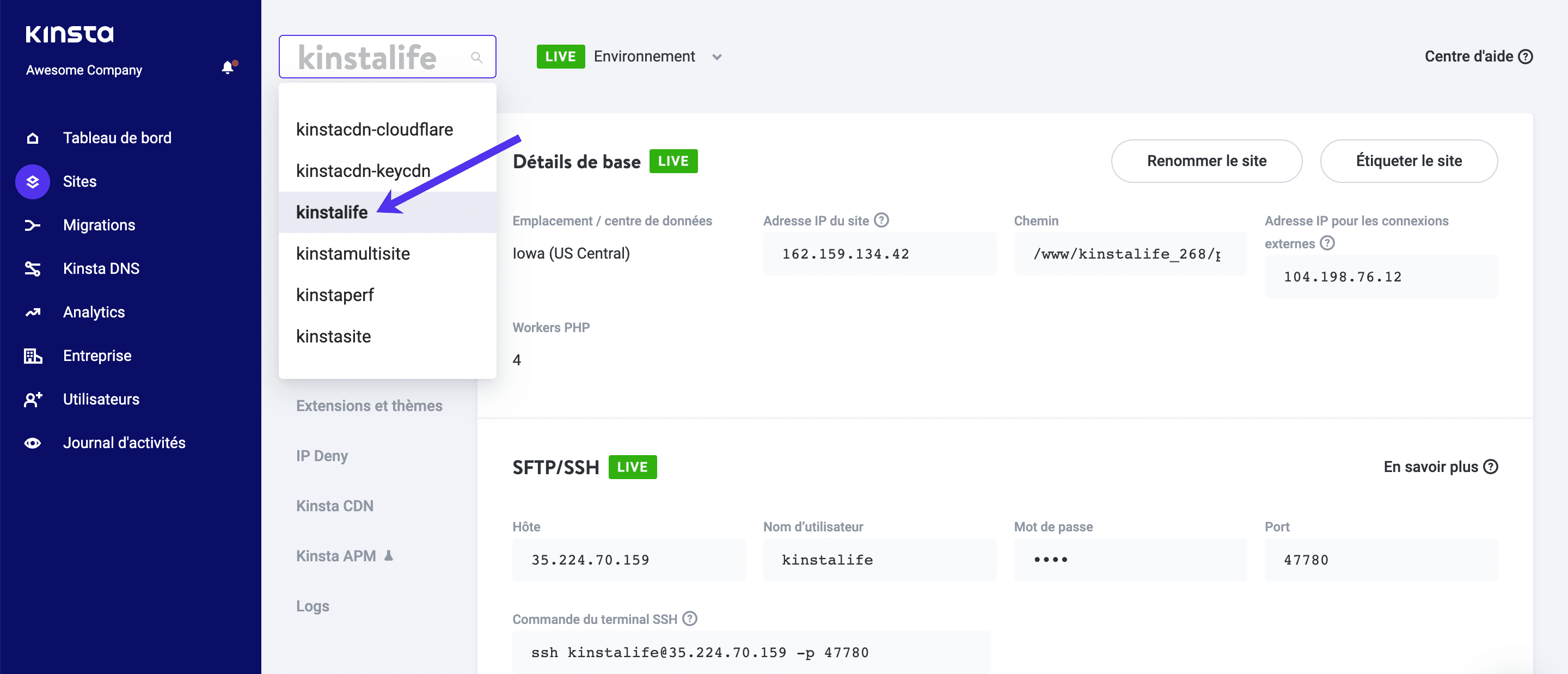Viewport: 1568px width, 674px height.
Task: Open Tableau de bord with the home icon
Action: (32, 138)
